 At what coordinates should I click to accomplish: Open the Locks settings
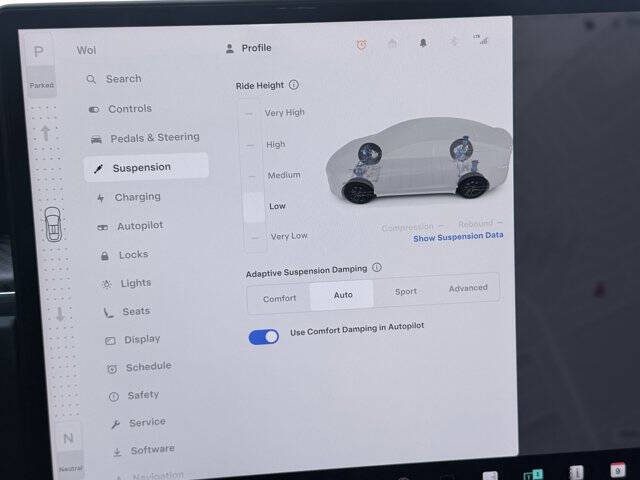tap(124, 255)
